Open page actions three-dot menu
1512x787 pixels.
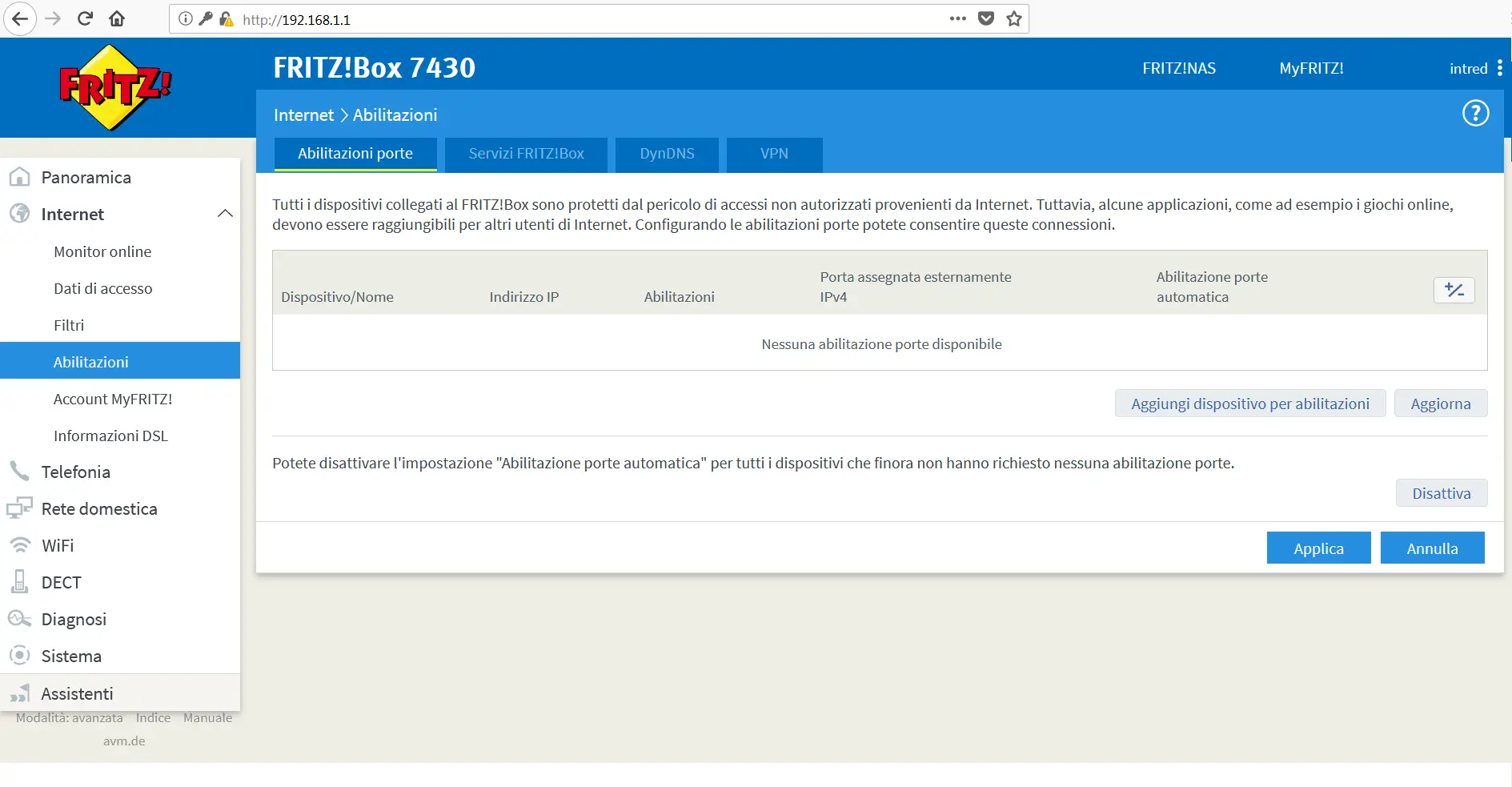coord(958,18)
